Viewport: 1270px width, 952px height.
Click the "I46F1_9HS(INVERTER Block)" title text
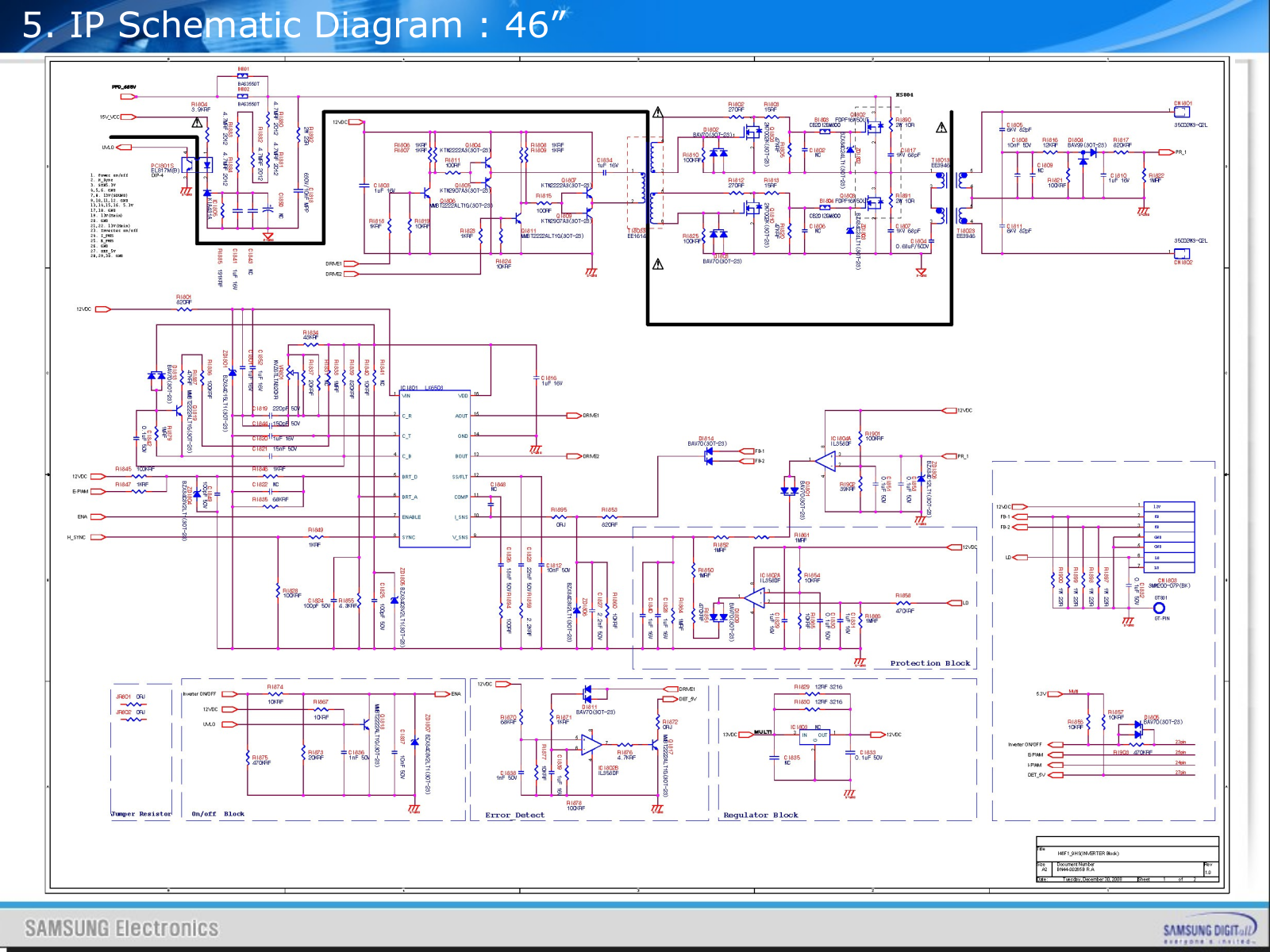pos(1088,854)
